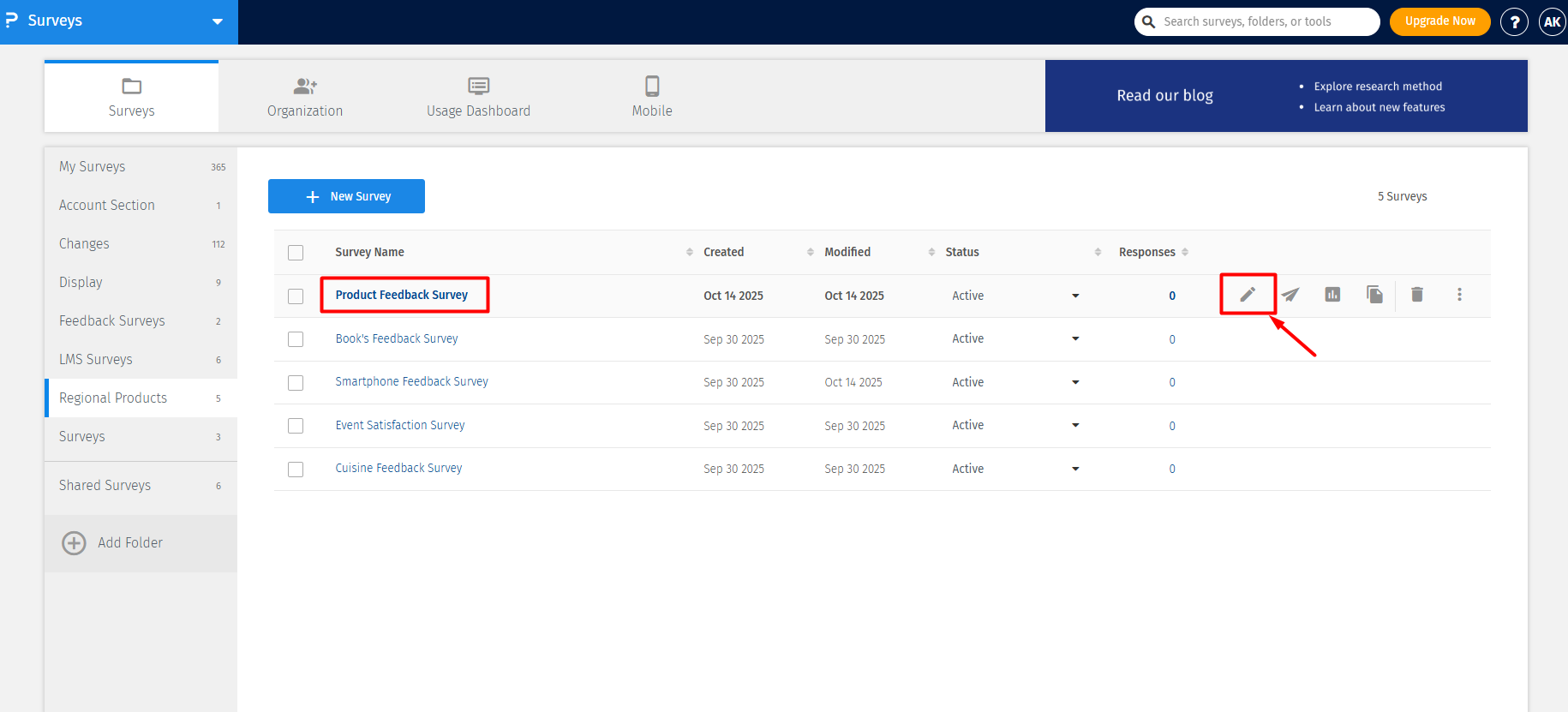Open the analytics report chart icon
Viewport: 1568px width, 712px height.
1332,295
